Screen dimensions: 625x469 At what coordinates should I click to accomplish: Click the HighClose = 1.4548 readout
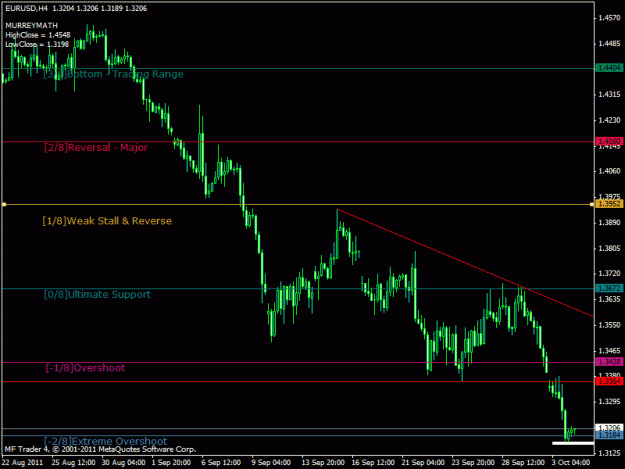[x=38, y=35]
